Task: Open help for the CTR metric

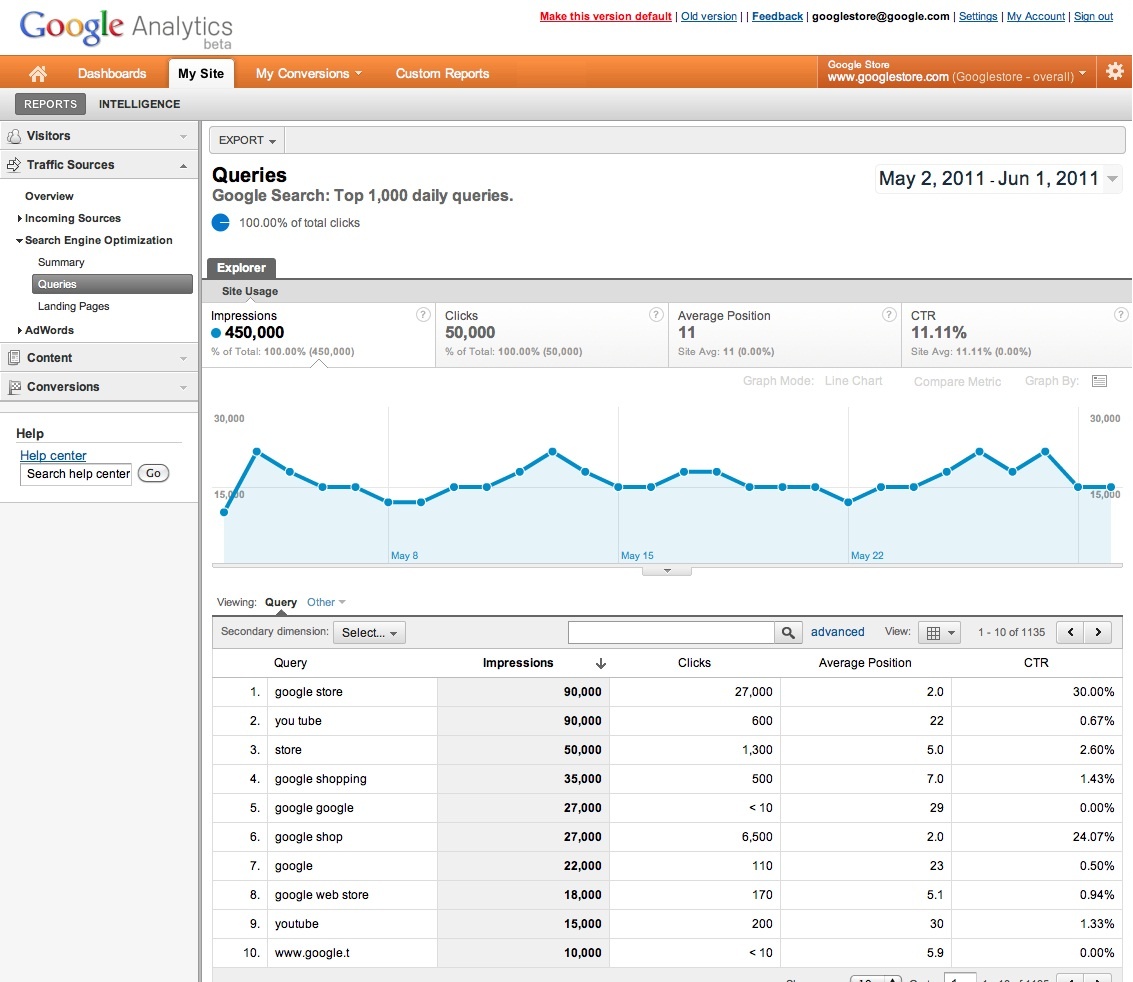Action: click(x=1121, y=314)
